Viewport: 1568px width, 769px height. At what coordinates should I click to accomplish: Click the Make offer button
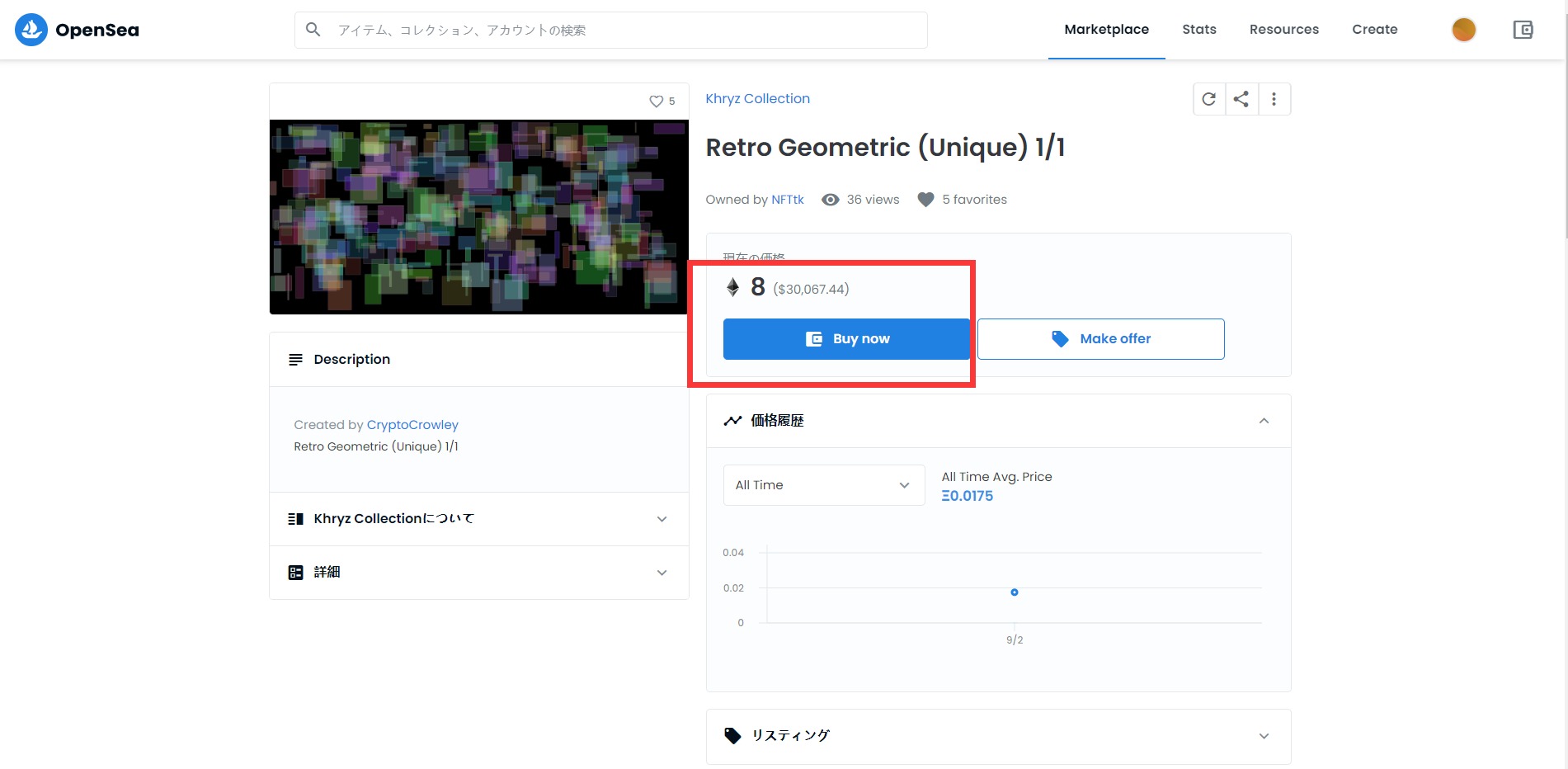[1100, 339]
